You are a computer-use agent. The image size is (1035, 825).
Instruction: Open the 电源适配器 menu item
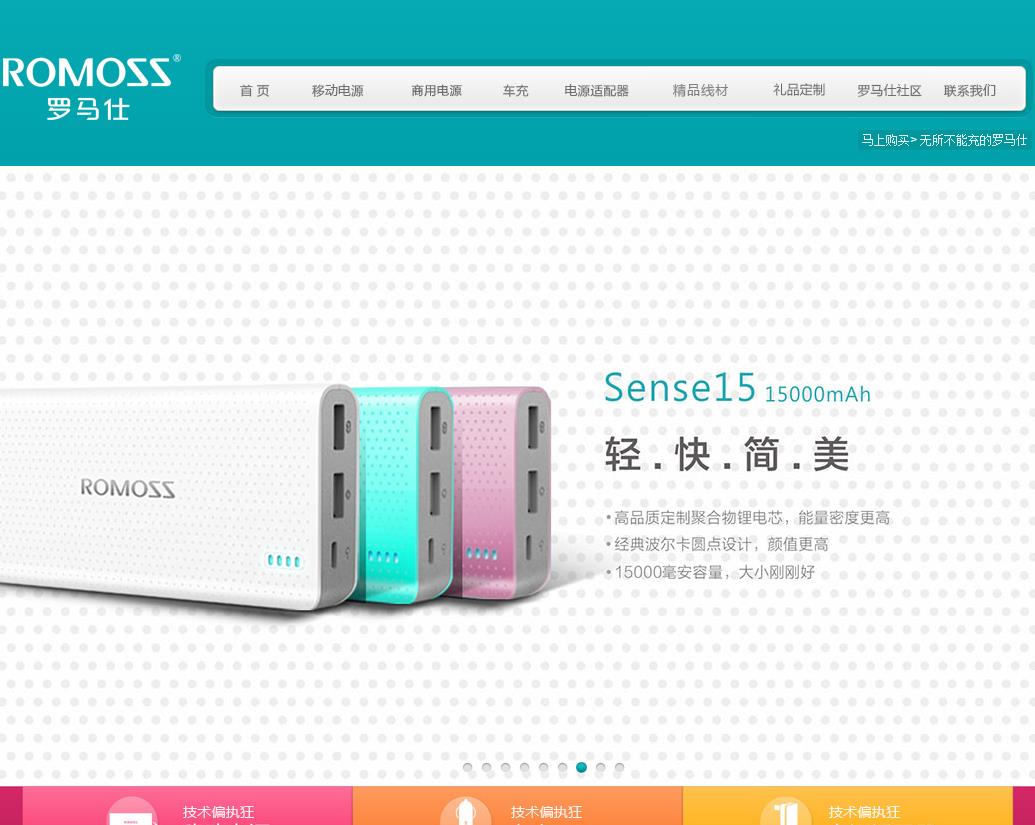pos(596,90)
